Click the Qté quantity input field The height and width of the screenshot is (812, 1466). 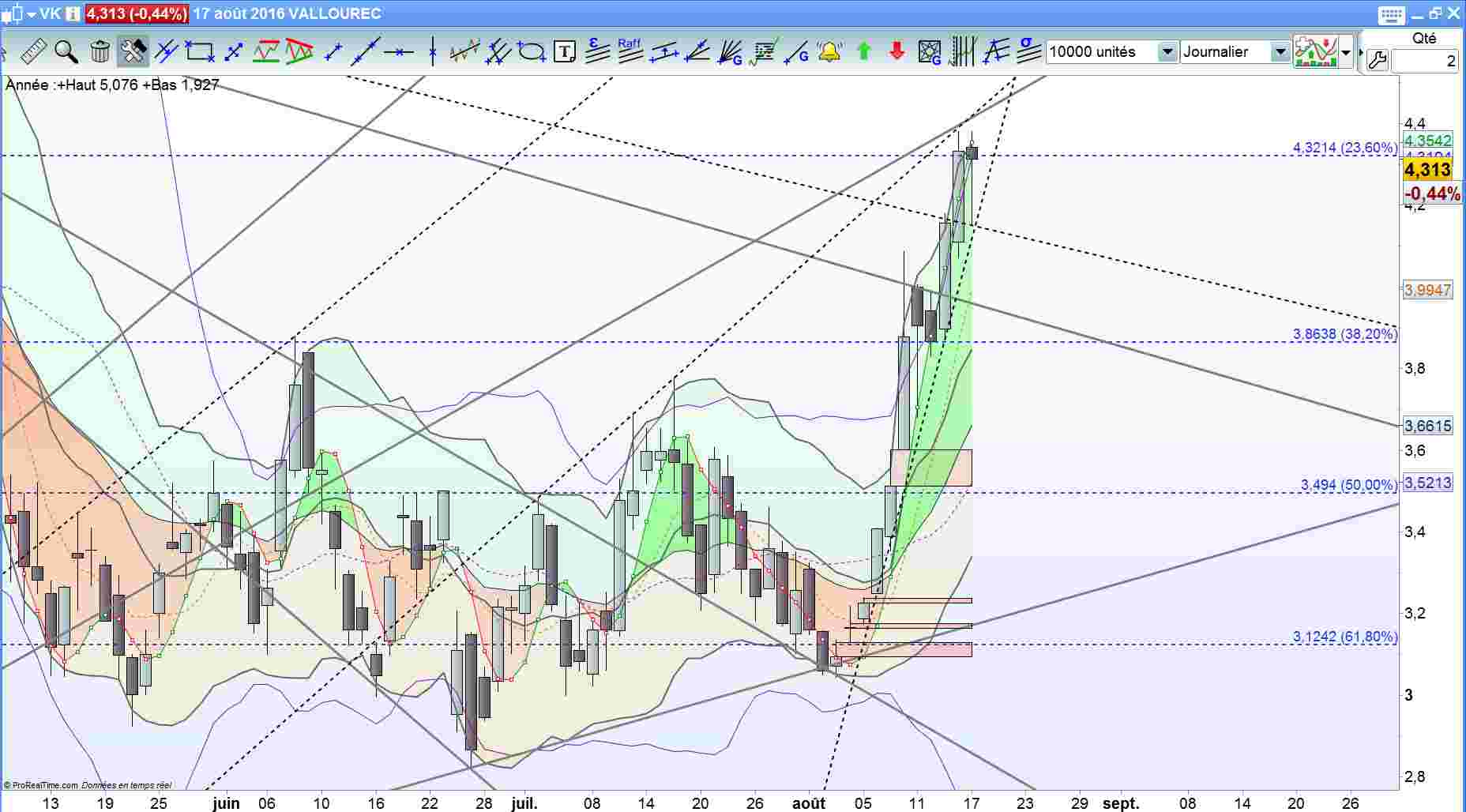1424,61
